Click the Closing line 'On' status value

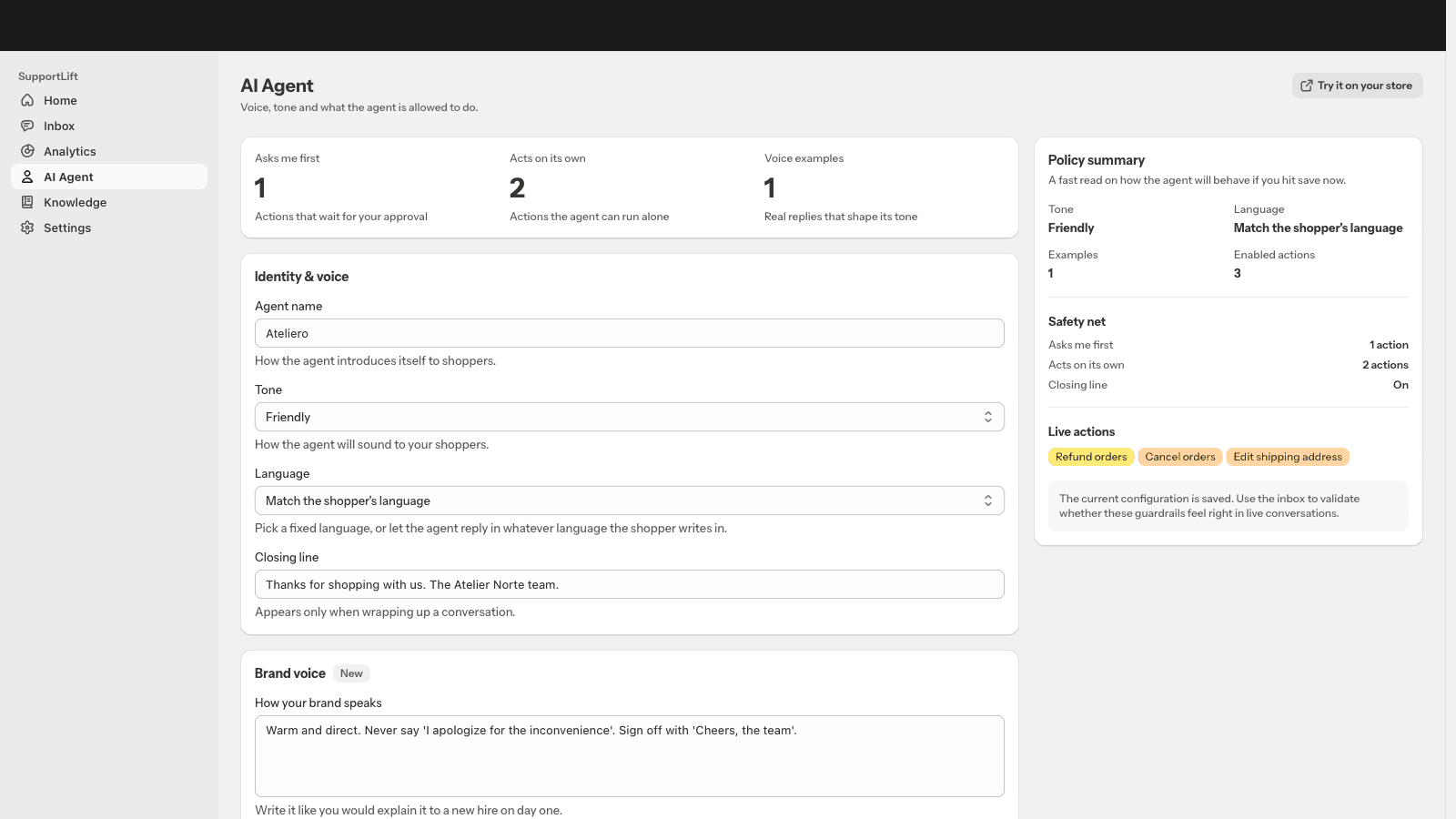[1400, 385]
